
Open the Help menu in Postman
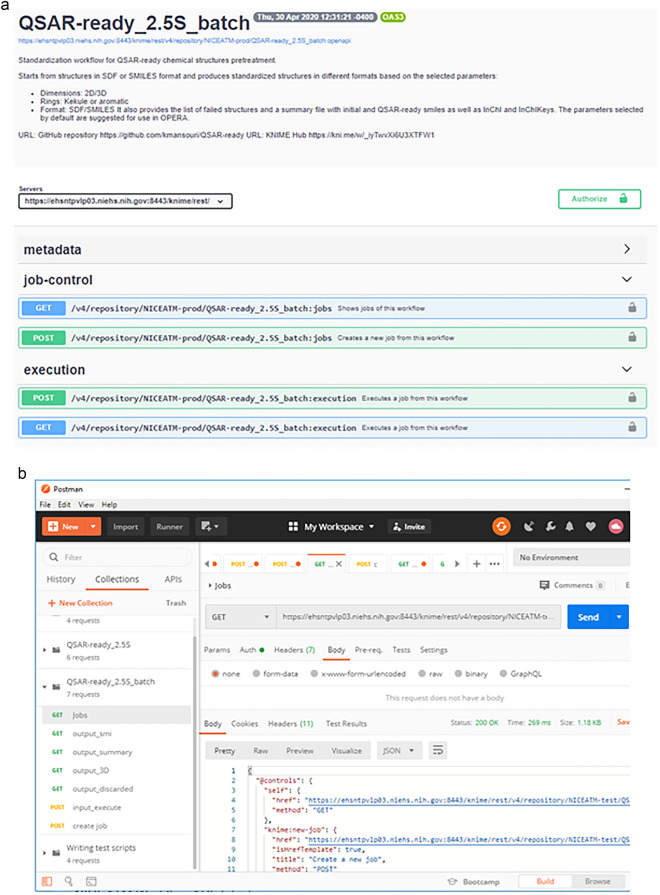pos(109,505)
